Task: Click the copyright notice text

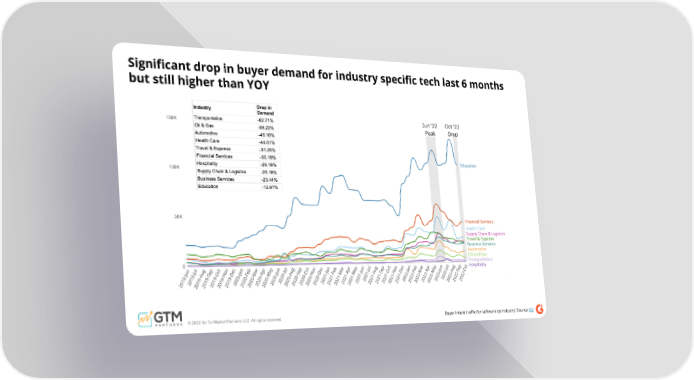Action: (235, 321)
